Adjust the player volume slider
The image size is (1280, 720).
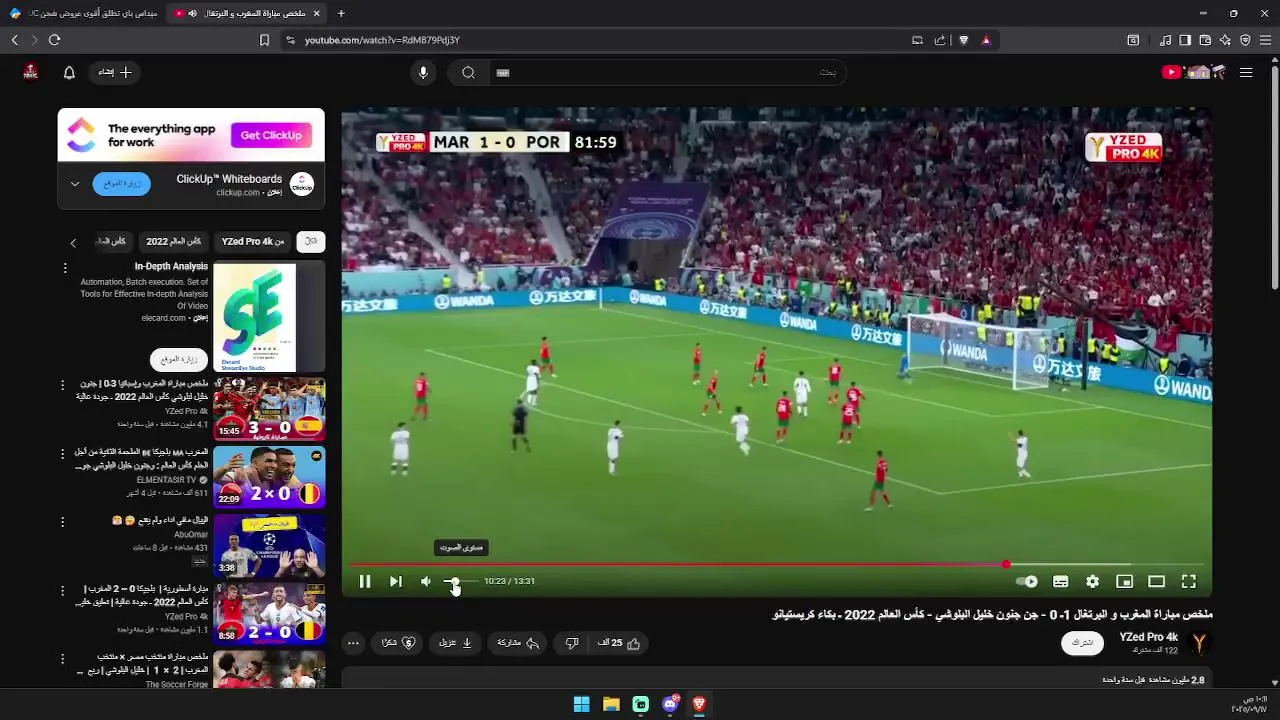coord(460,581)
